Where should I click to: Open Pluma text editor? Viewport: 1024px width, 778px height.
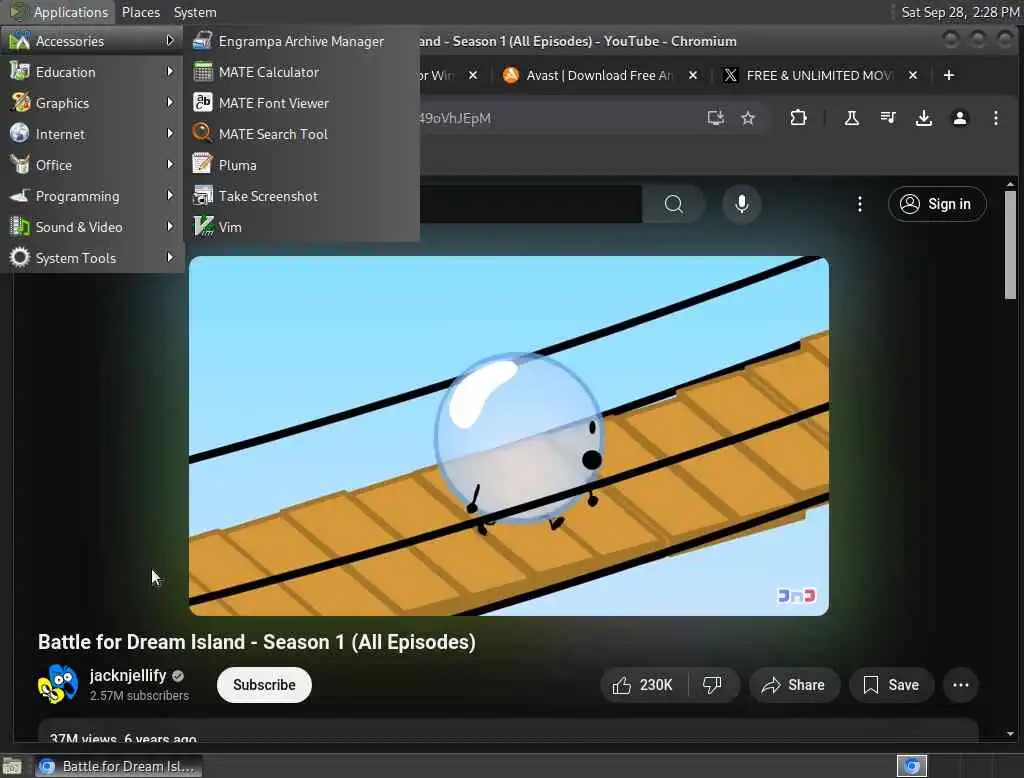coord(302,165)
